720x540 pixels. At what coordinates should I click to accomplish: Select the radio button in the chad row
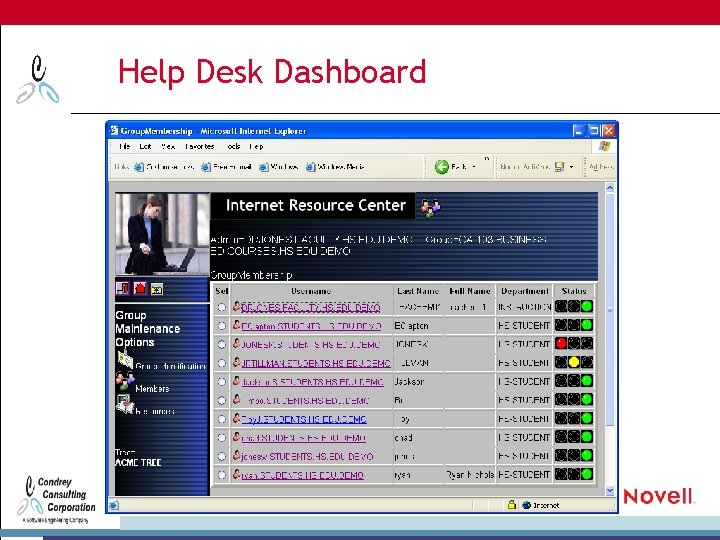pyautogui.click(x=221, y=438)
